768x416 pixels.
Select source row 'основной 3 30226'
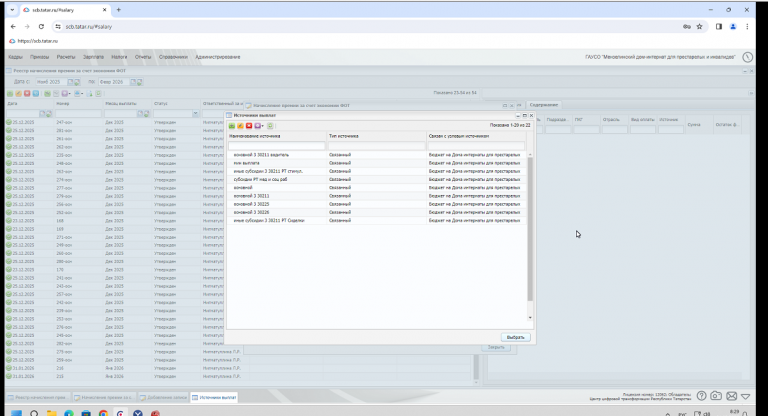[377, 212]
